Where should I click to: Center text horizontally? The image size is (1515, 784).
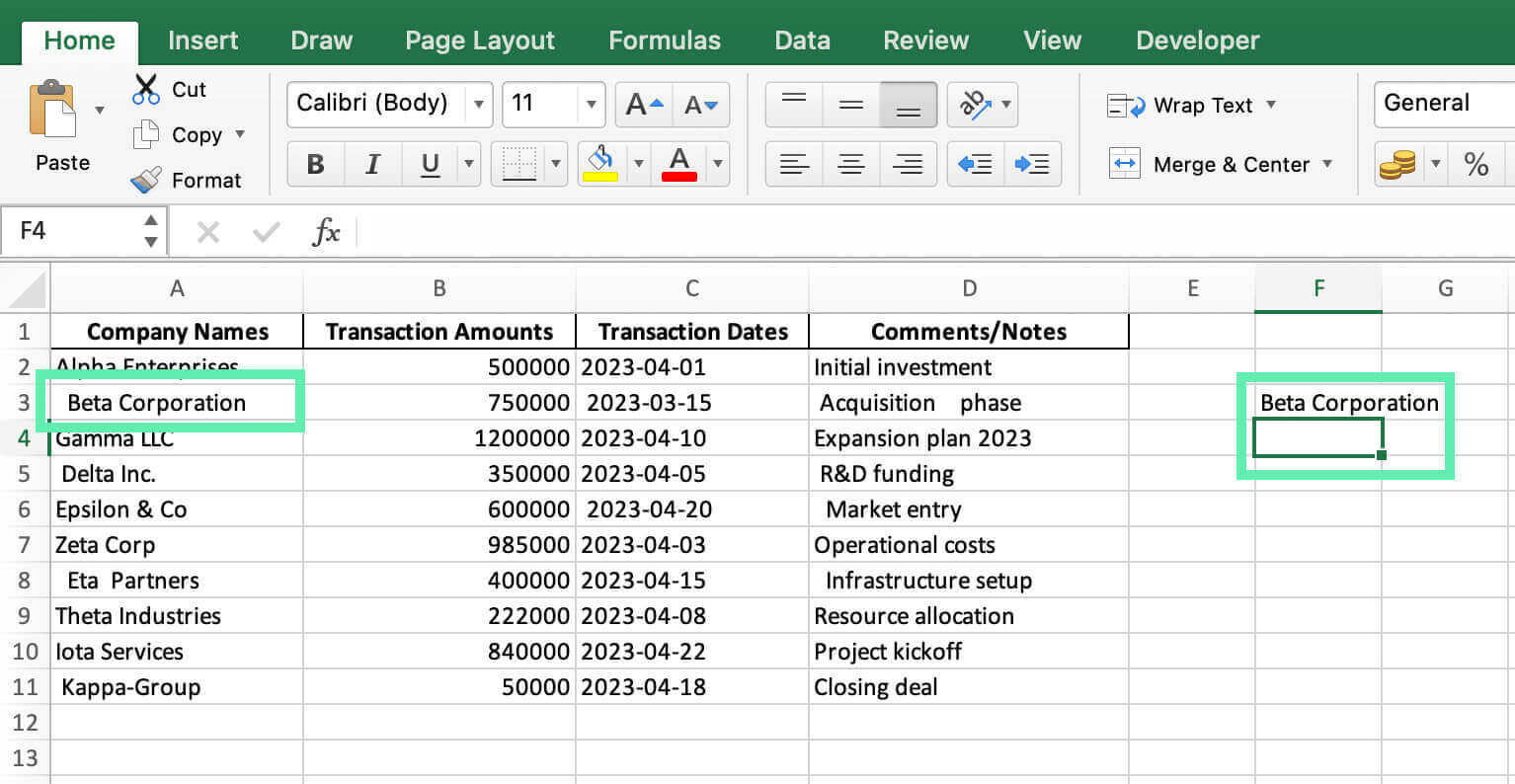coord(850,164)
